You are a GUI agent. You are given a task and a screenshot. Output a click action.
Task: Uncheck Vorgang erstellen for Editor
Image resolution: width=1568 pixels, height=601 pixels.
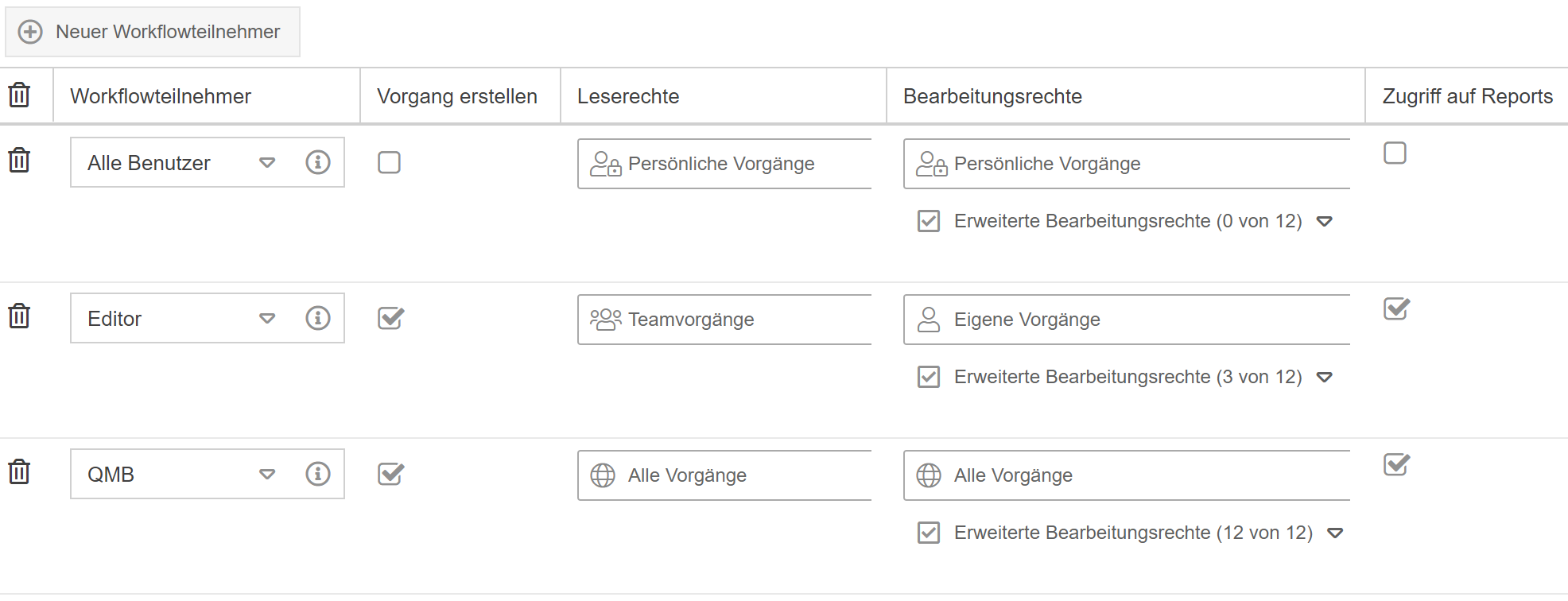[390, 318]
